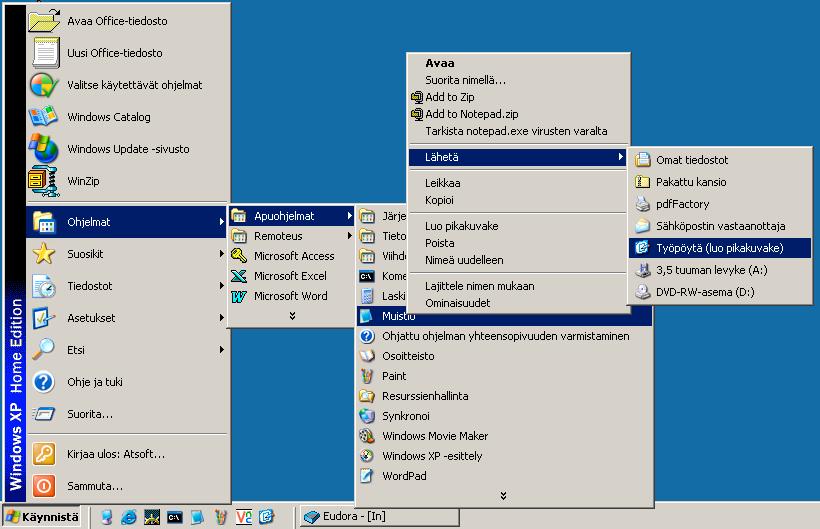
Task: Click the Avaa Office-tiedosto folder icon
Action: (44, 20)
